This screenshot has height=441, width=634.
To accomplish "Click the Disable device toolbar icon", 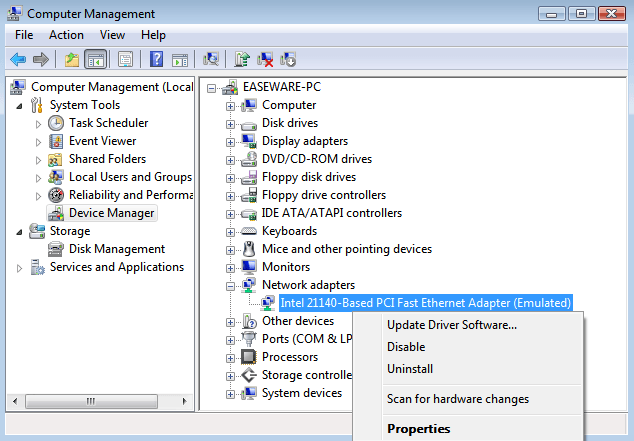I will [x=288, y=59].
